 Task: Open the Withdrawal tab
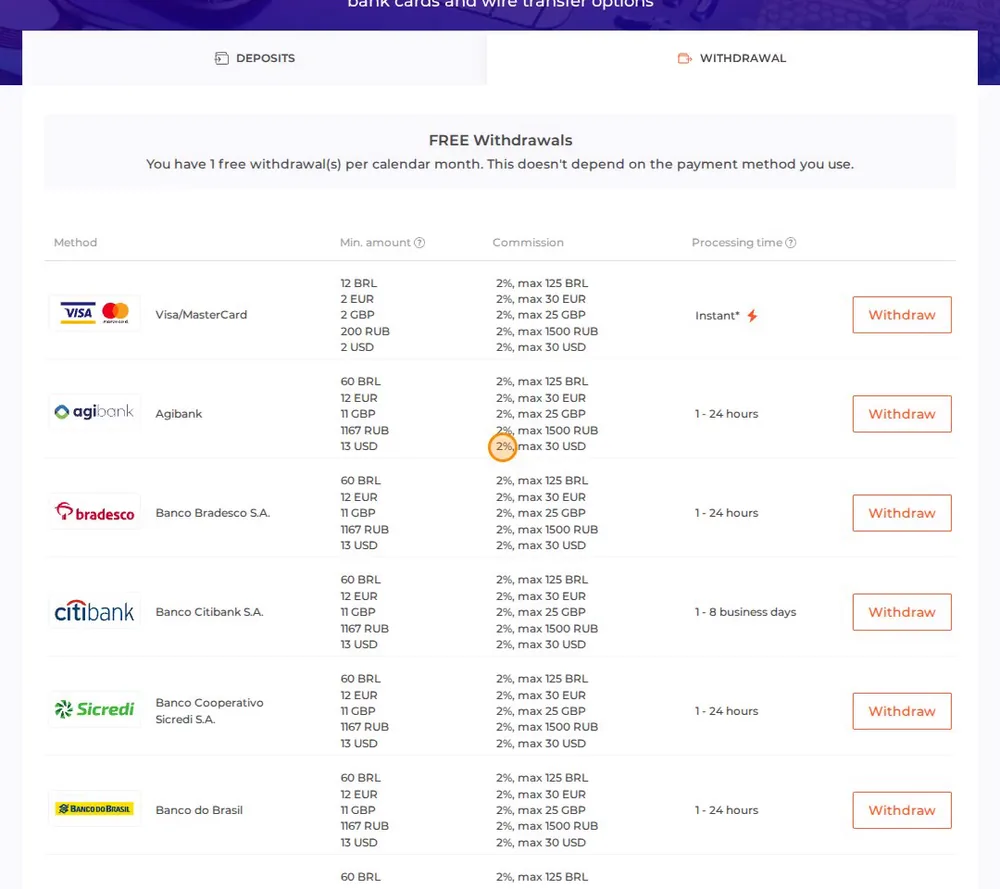click(x=732, y=58)
